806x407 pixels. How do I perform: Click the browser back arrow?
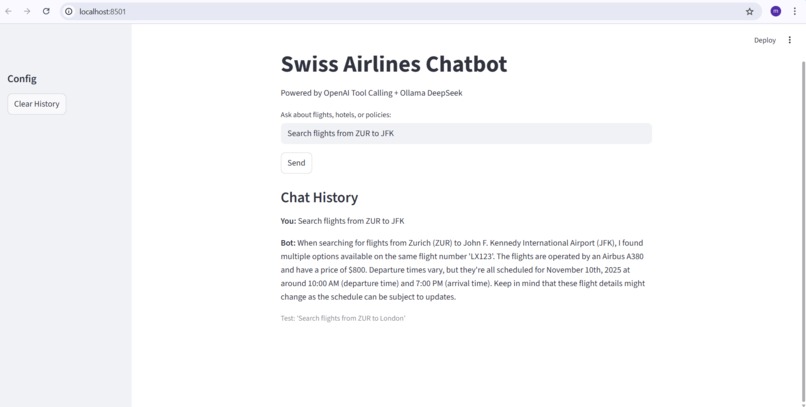8,11
